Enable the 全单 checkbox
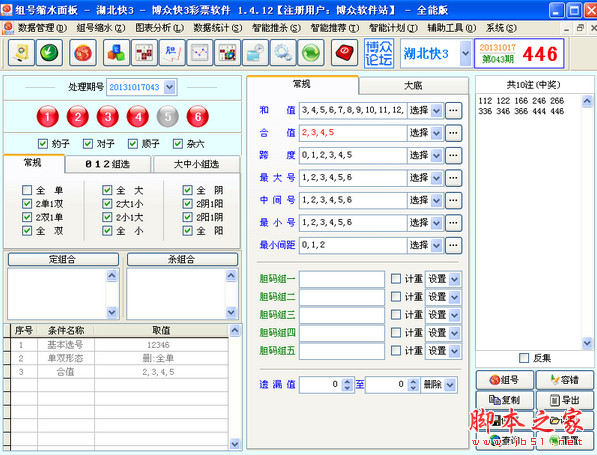 [x=27, y=190]
